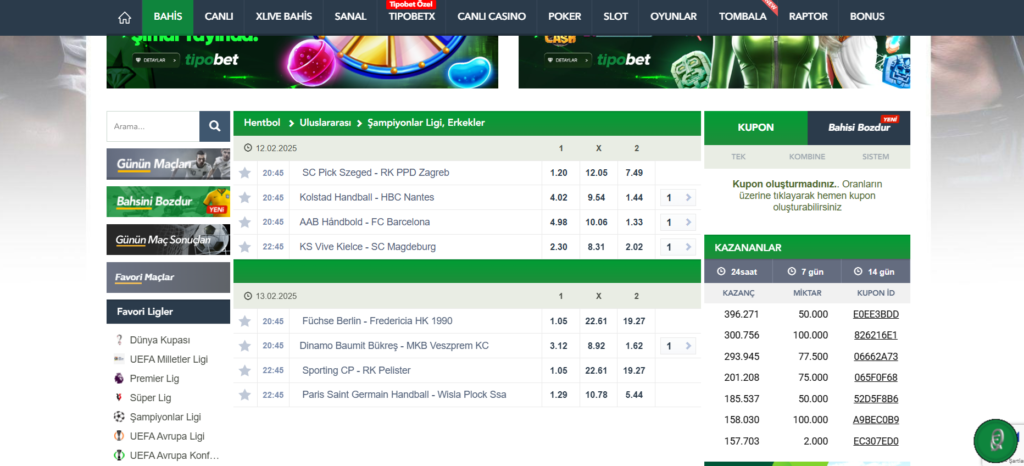Screen dimensions: 1024x466
Task: Open the SLOT menu item
Action: coord(616,17)
